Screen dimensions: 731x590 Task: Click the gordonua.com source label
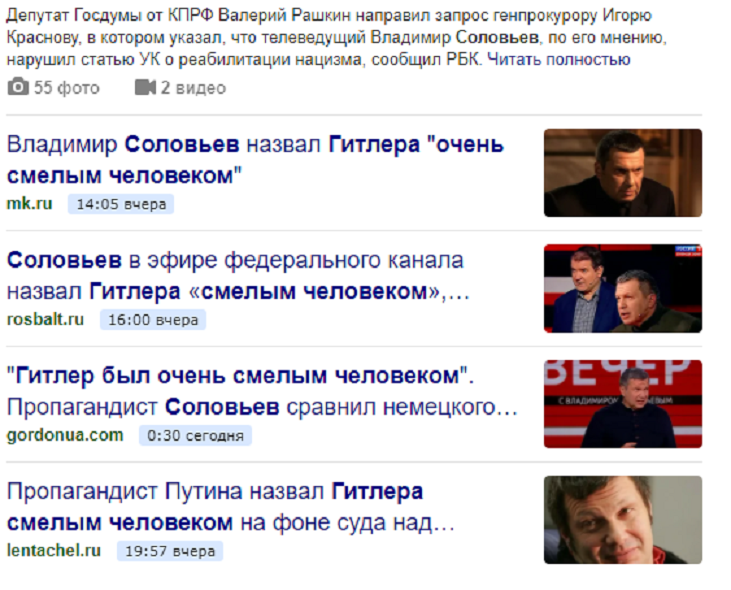click(x=65, y=435)
